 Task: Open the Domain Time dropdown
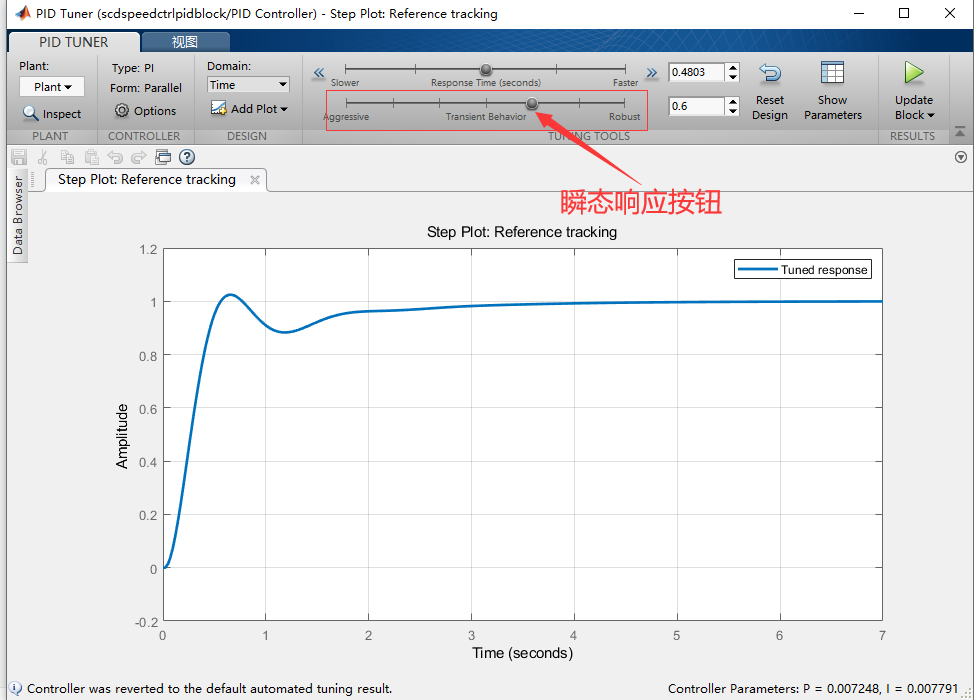coord(248,85)
